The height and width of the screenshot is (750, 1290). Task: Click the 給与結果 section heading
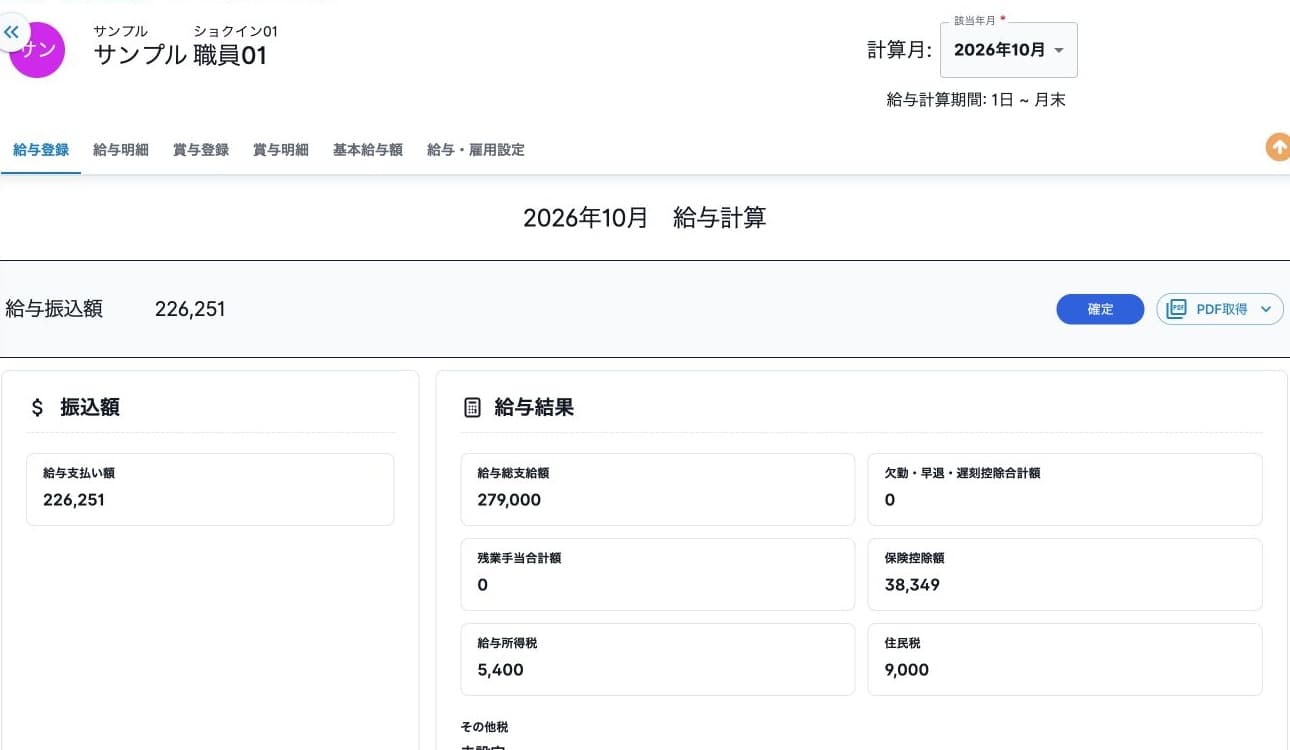tap(534, 407)
